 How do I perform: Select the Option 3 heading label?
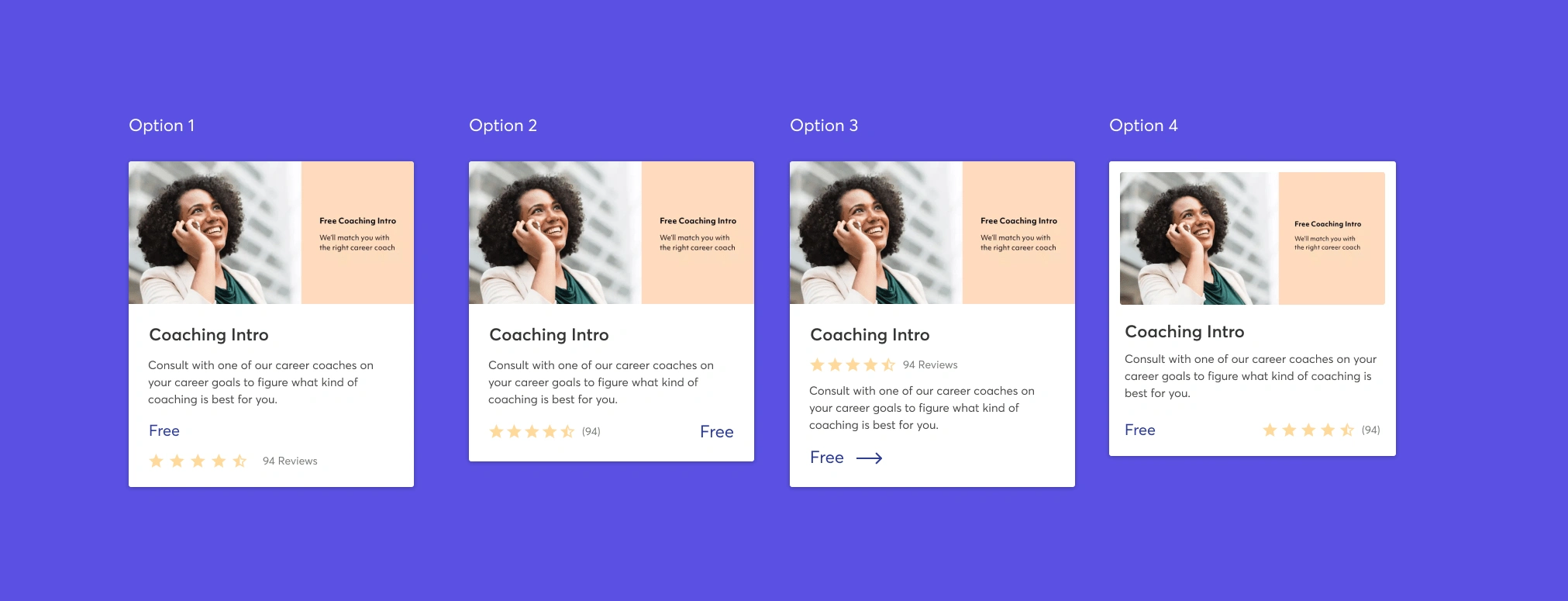tap(824, 126)
